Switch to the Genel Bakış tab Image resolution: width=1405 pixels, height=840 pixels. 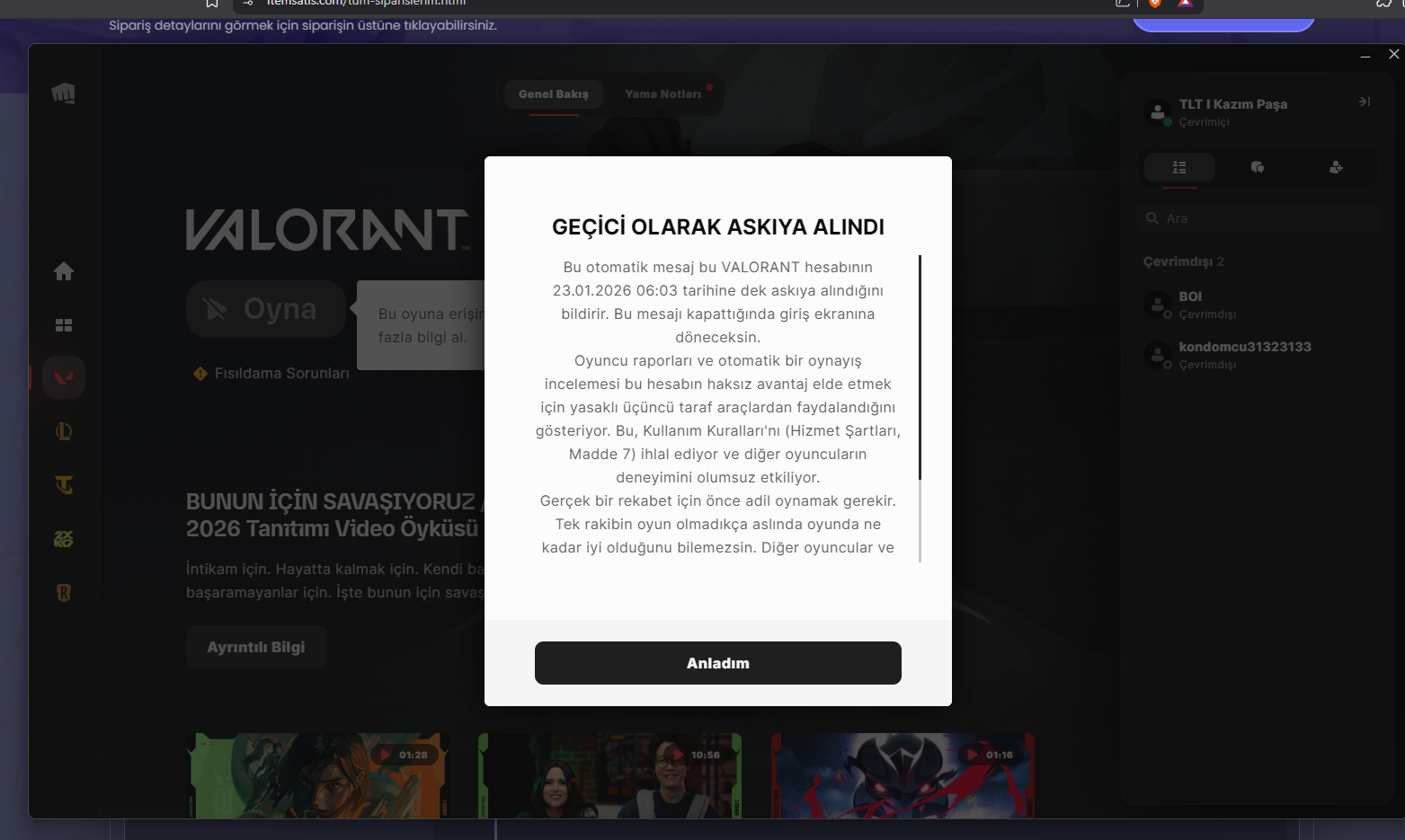pos(554,94)
